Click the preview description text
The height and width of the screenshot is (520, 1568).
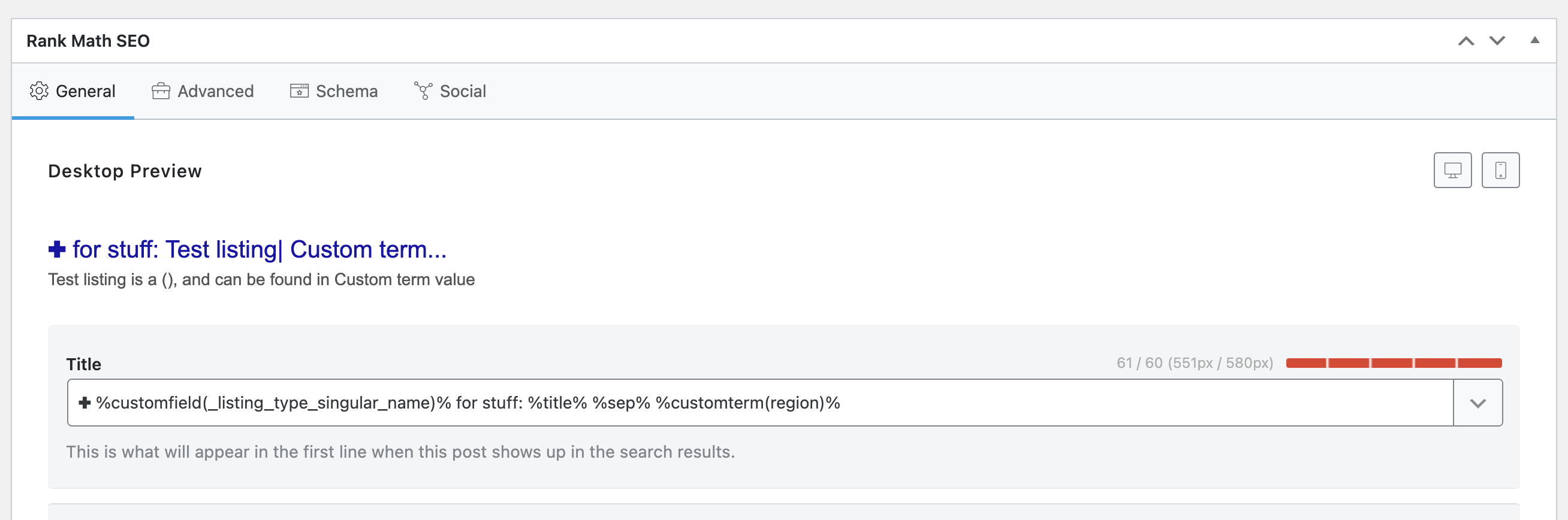(261, 280)
